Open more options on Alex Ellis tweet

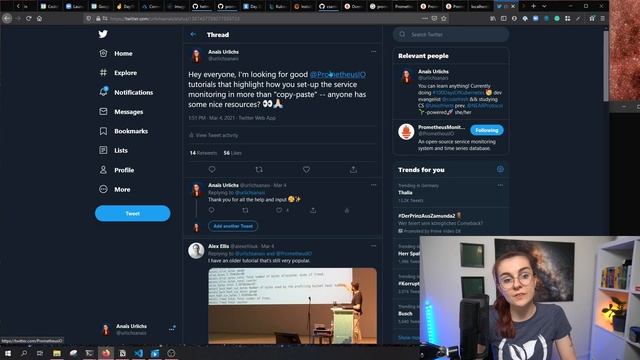pyautogui.click(x=373, y=246)
